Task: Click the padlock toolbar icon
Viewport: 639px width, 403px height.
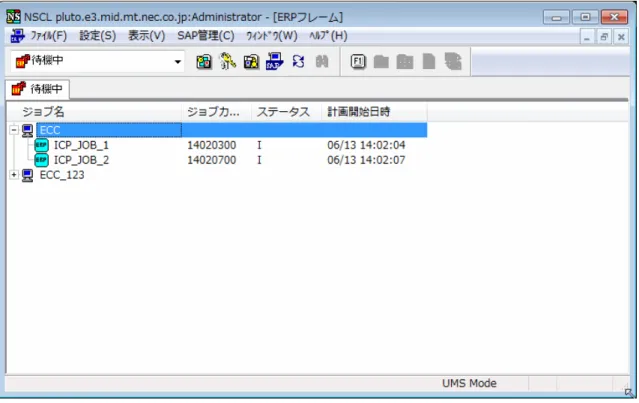Action: coord(251,62)
